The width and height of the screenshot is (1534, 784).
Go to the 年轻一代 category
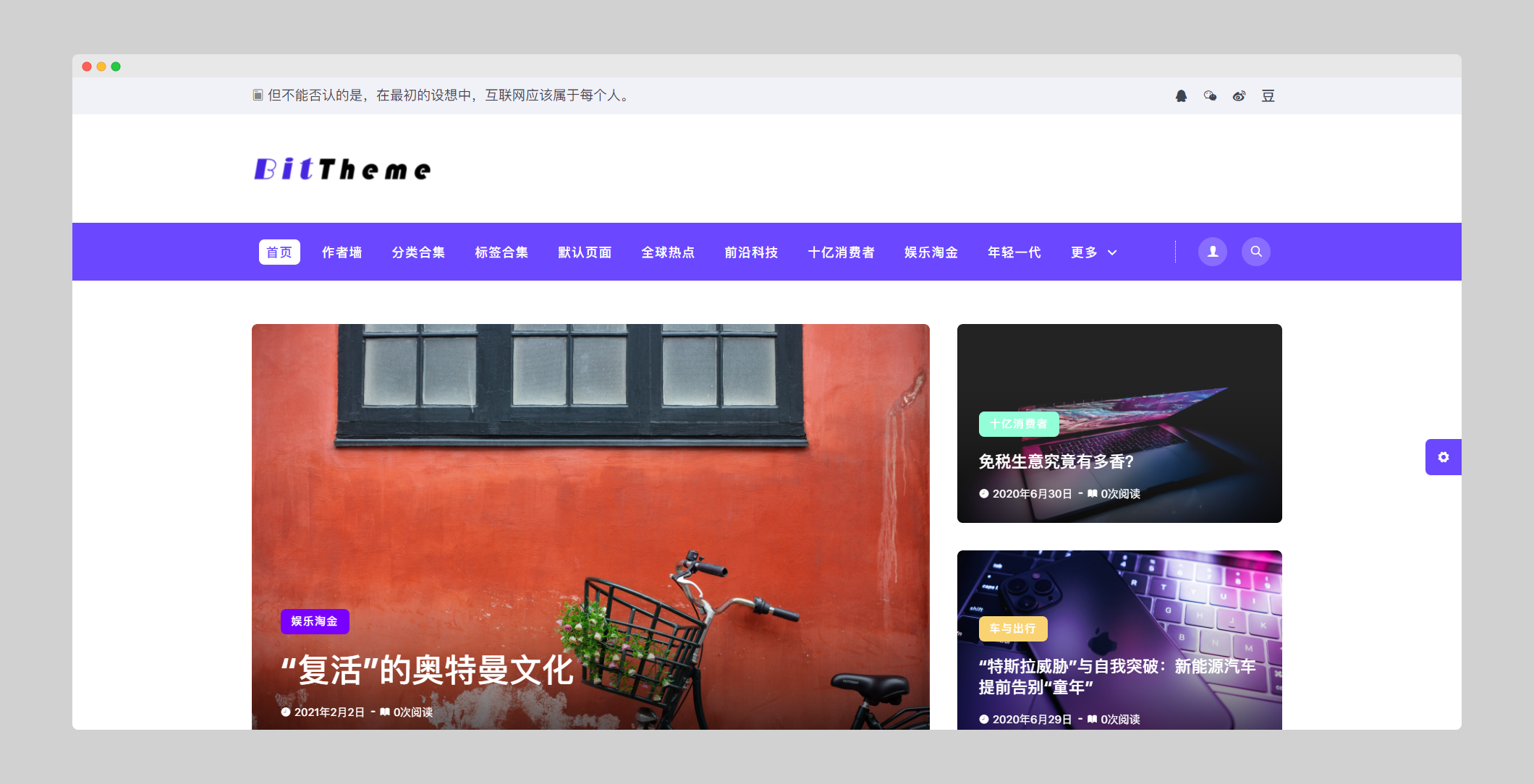point(1014,252)
